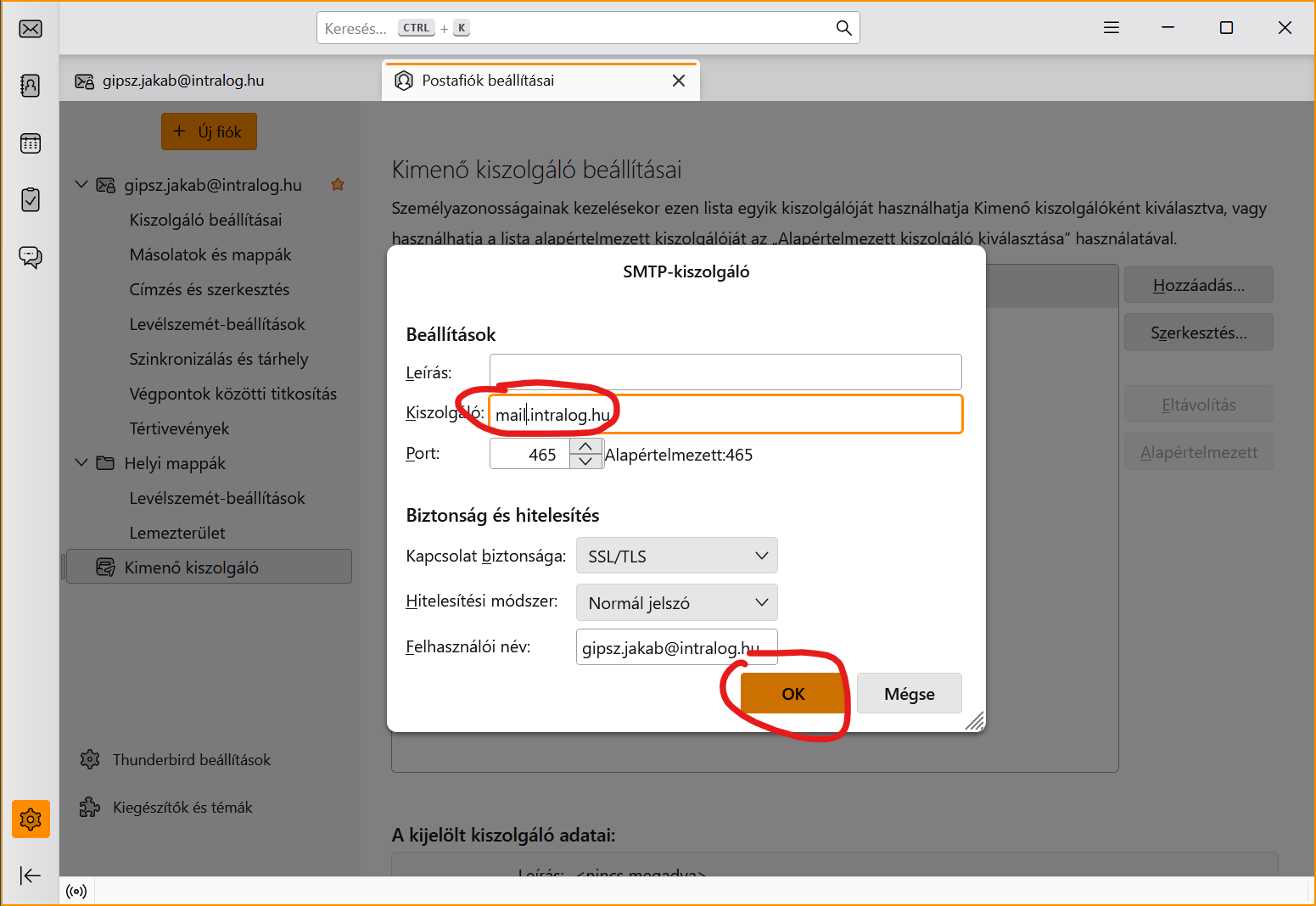
Task: Increase the Port value with up arrow
Action: click(585, 446)
